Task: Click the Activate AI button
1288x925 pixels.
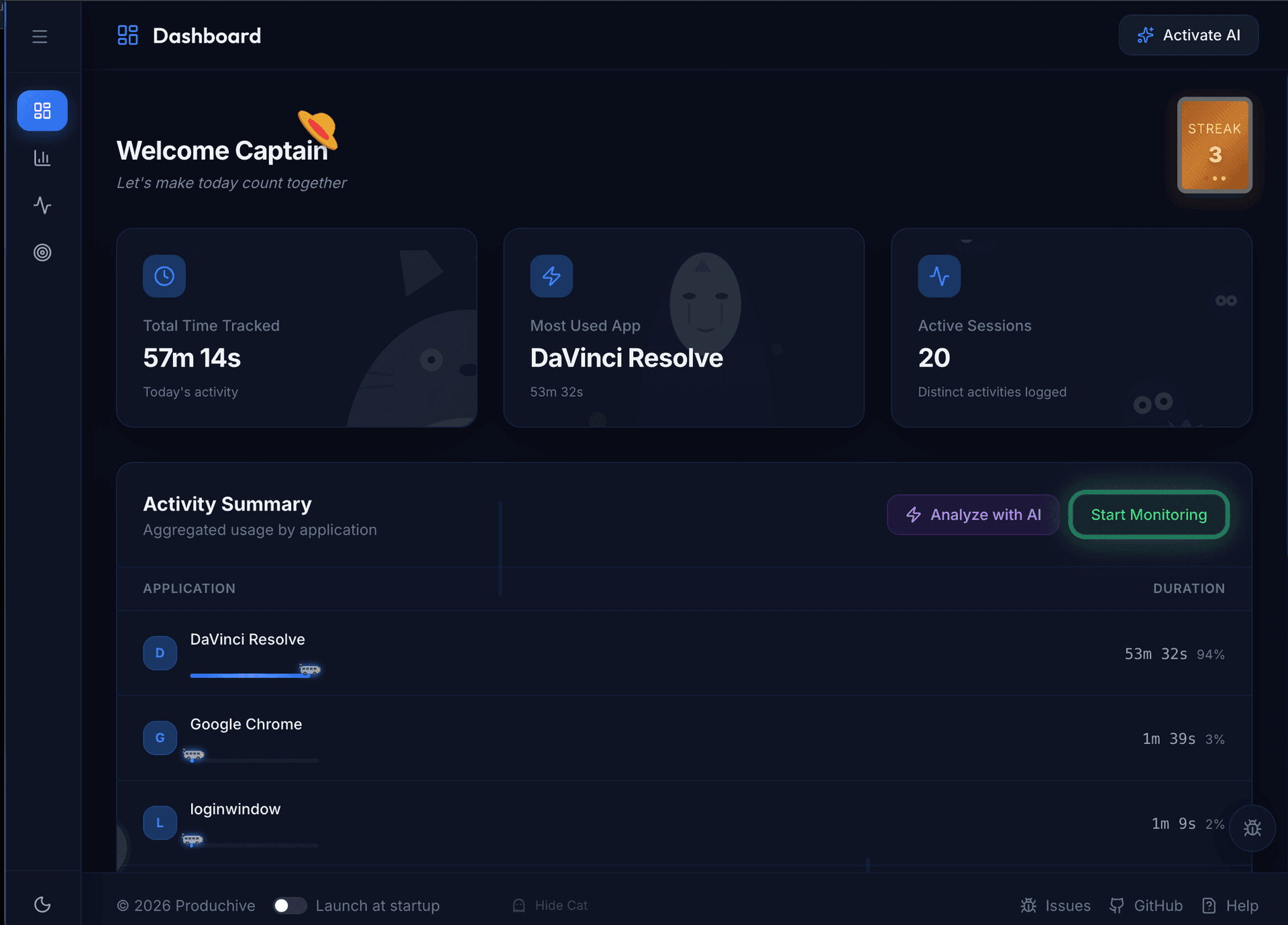Action: tap(1188, 35)
